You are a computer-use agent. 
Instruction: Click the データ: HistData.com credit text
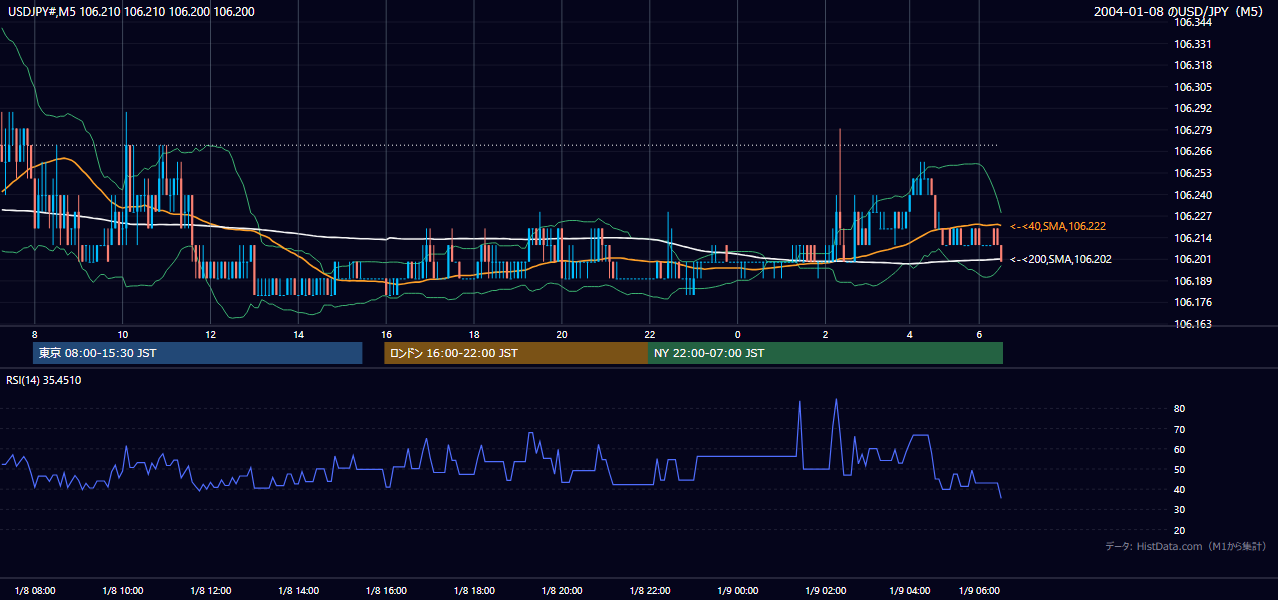[x=1186, y=546]
